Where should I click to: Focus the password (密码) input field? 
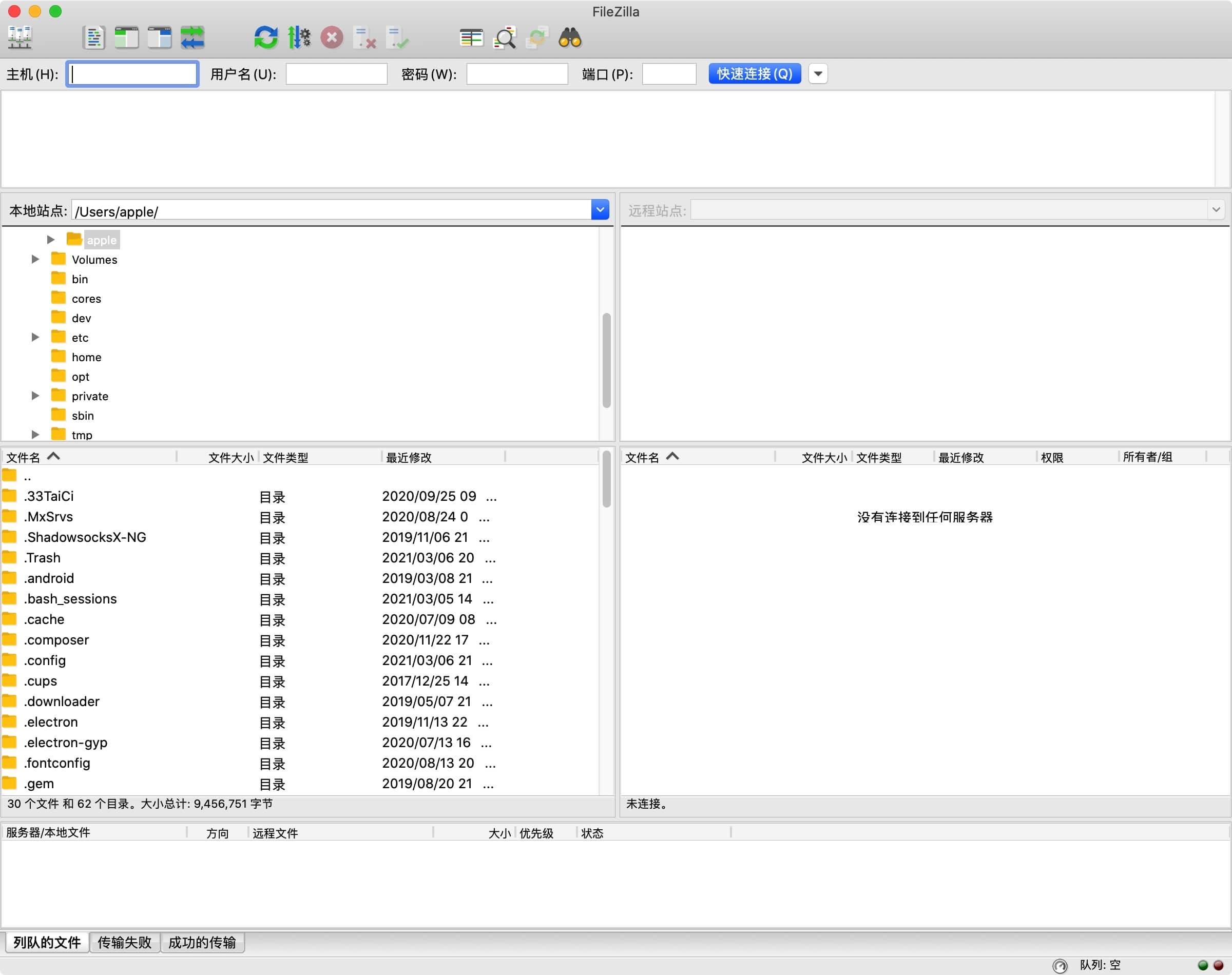tap(517, 74)
